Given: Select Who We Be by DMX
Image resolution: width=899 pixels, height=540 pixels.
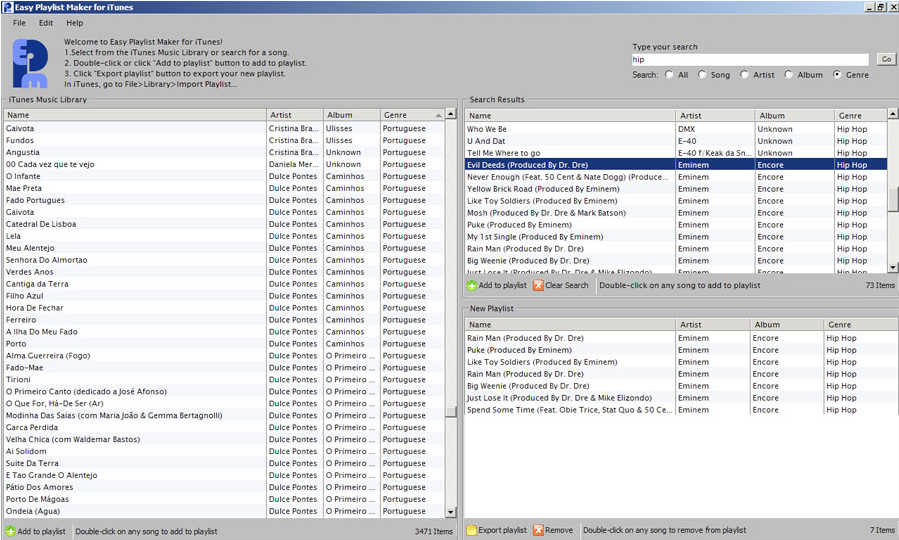Looking at the screenshot, I should [675, 129].
